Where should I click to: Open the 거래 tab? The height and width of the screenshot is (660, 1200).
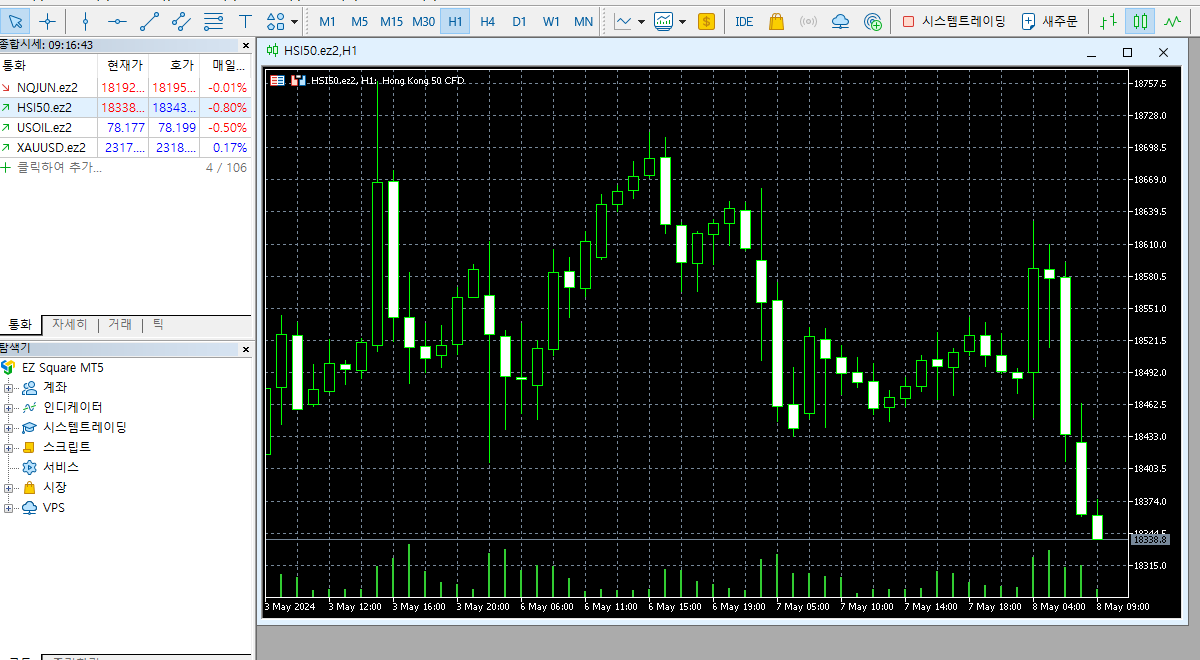pos(120,325)
